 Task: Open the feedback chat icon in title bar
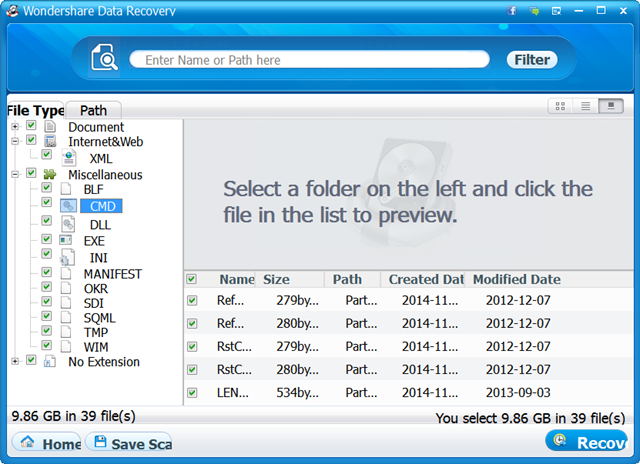point(534,11)
